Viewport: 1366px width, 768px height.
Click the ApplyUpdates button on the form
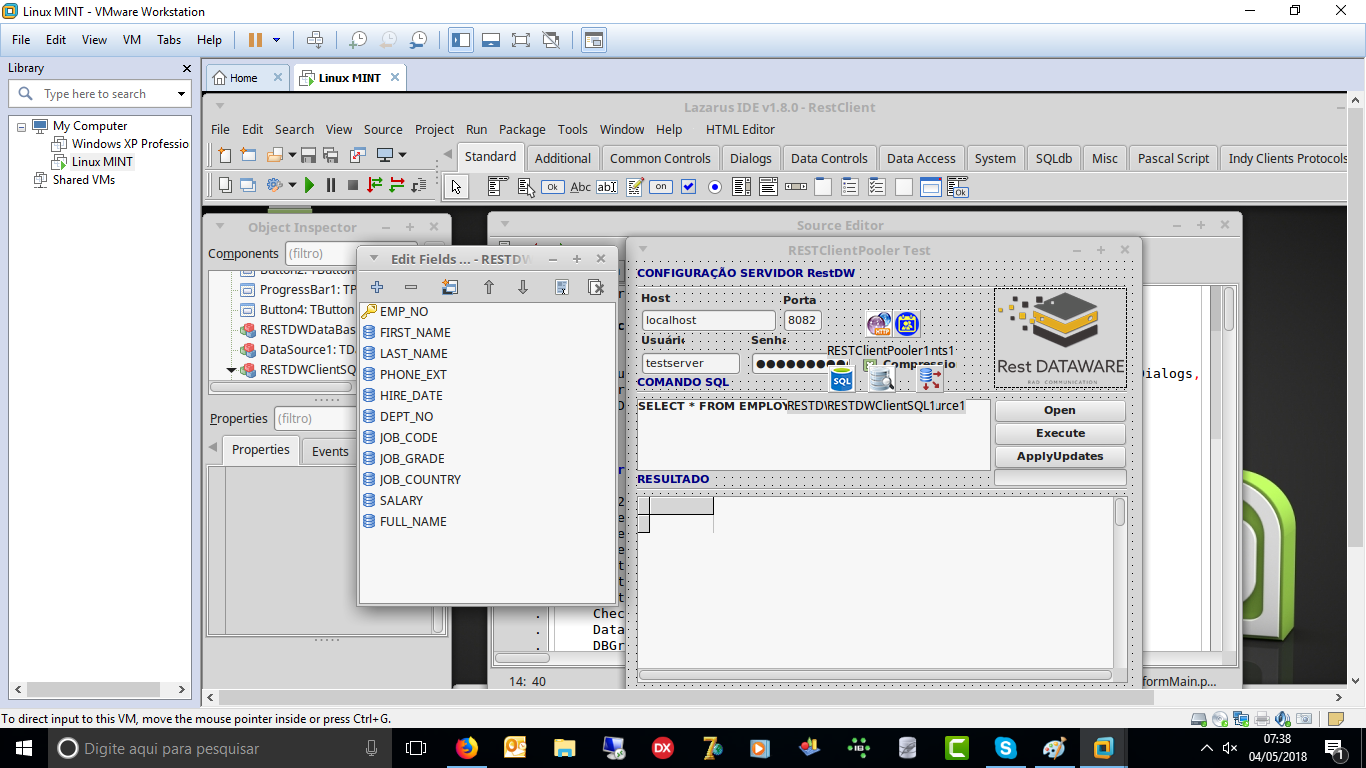[x=1060, y=456]
